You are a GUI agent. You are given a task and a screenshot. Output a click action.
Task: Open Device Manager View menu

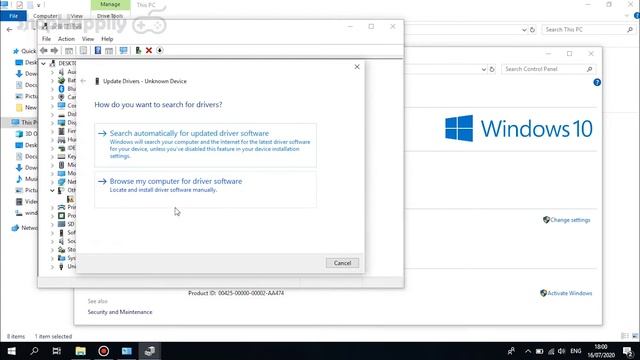(88, 39)
